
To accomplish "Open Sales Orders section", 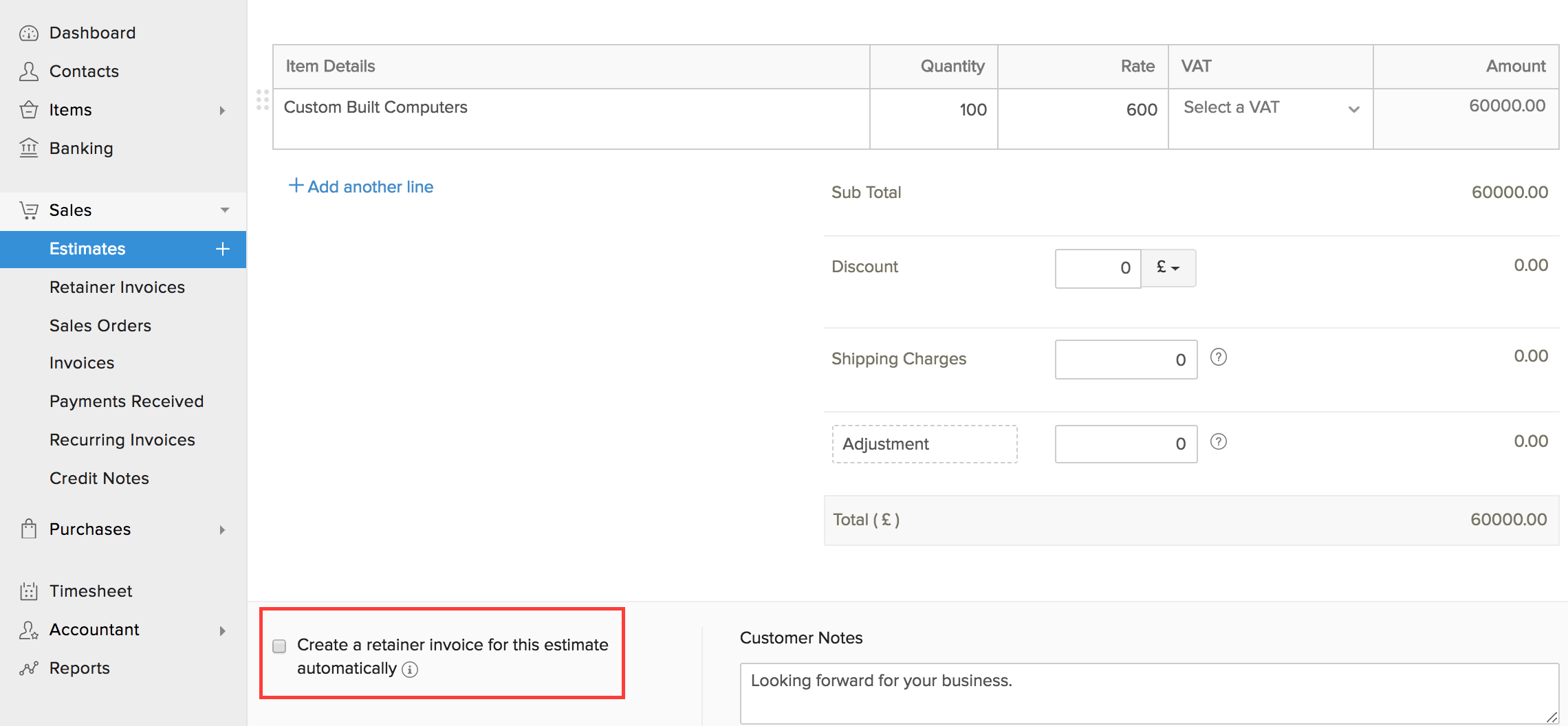I will coord(100,326).
